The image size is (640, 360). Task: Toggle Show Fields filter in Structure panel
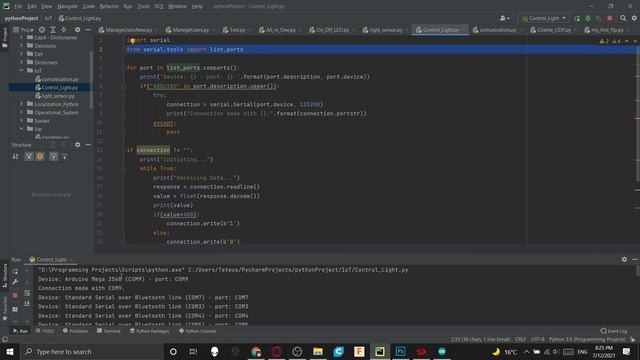[x=40, y=156]
